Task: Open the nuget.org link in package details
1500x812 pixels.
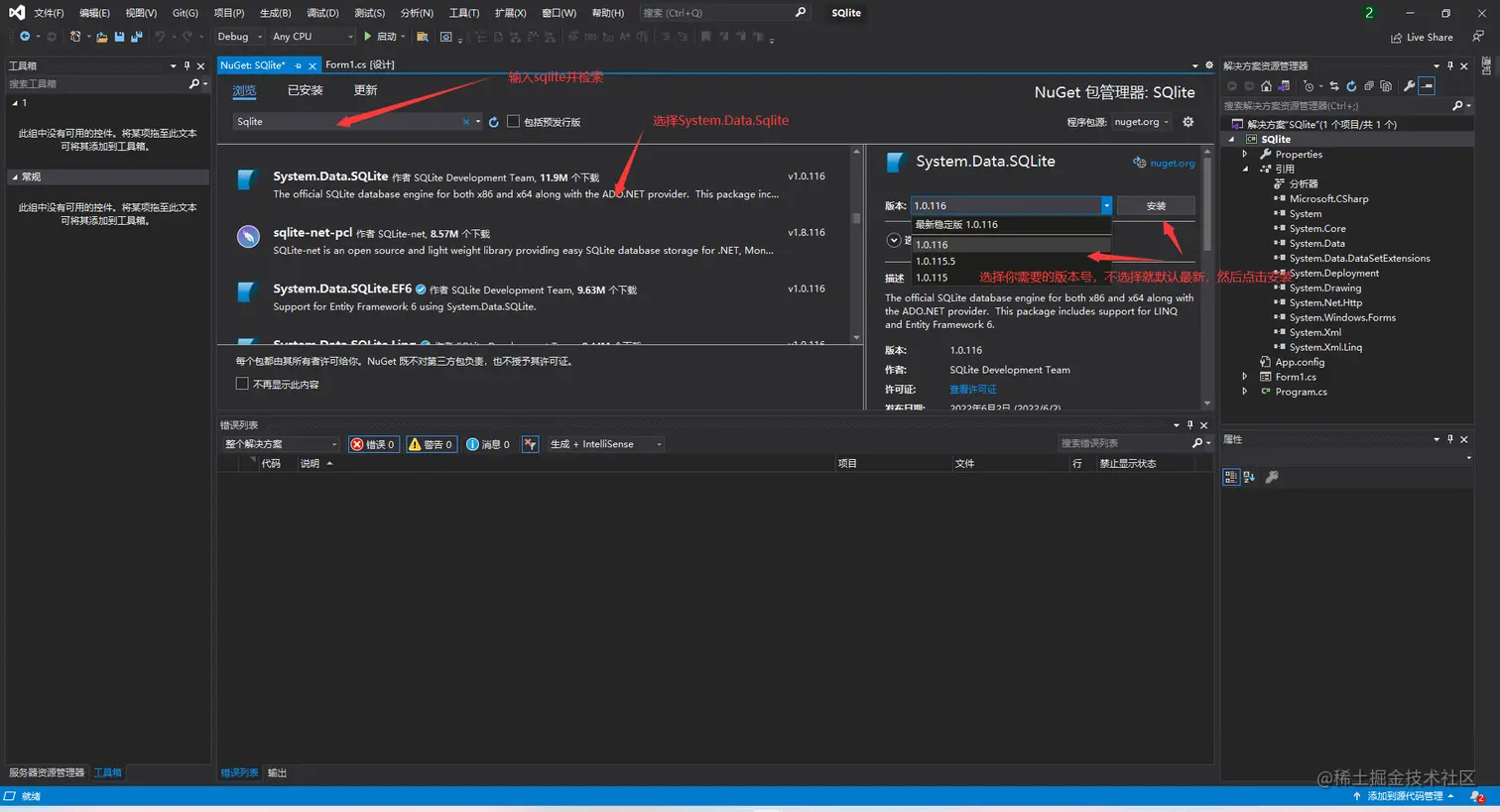Action: point(1172,164)
